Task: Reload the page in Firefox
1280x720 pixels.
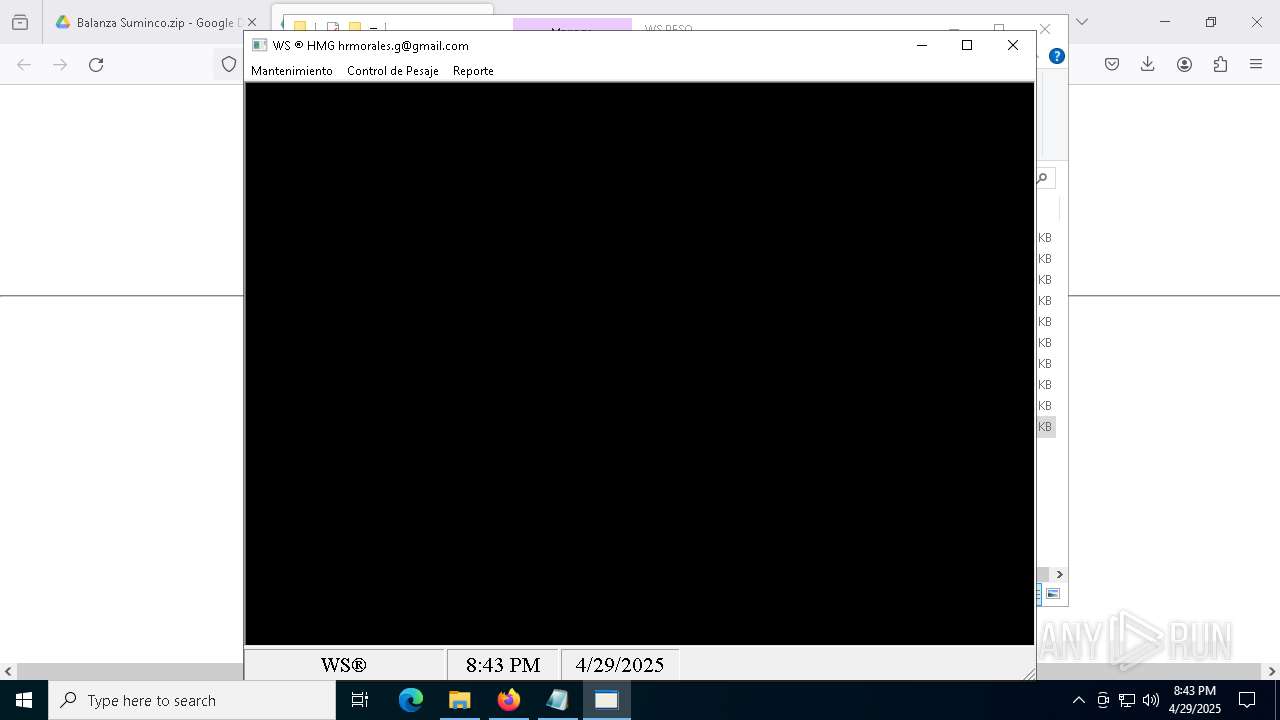Action: coord(96,64)
